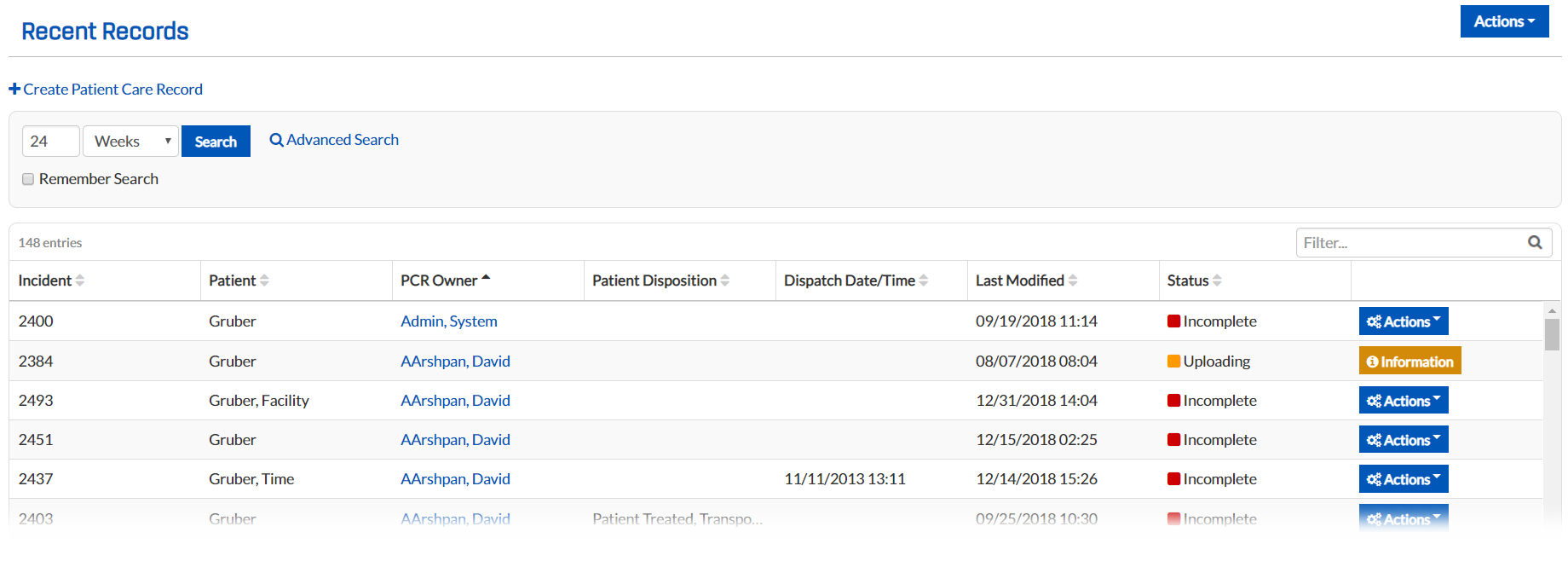The width and height of the screenshot is (1568, 567).
Task: Open record owner AArshpan, David on incident 2384
Action: 455,361
